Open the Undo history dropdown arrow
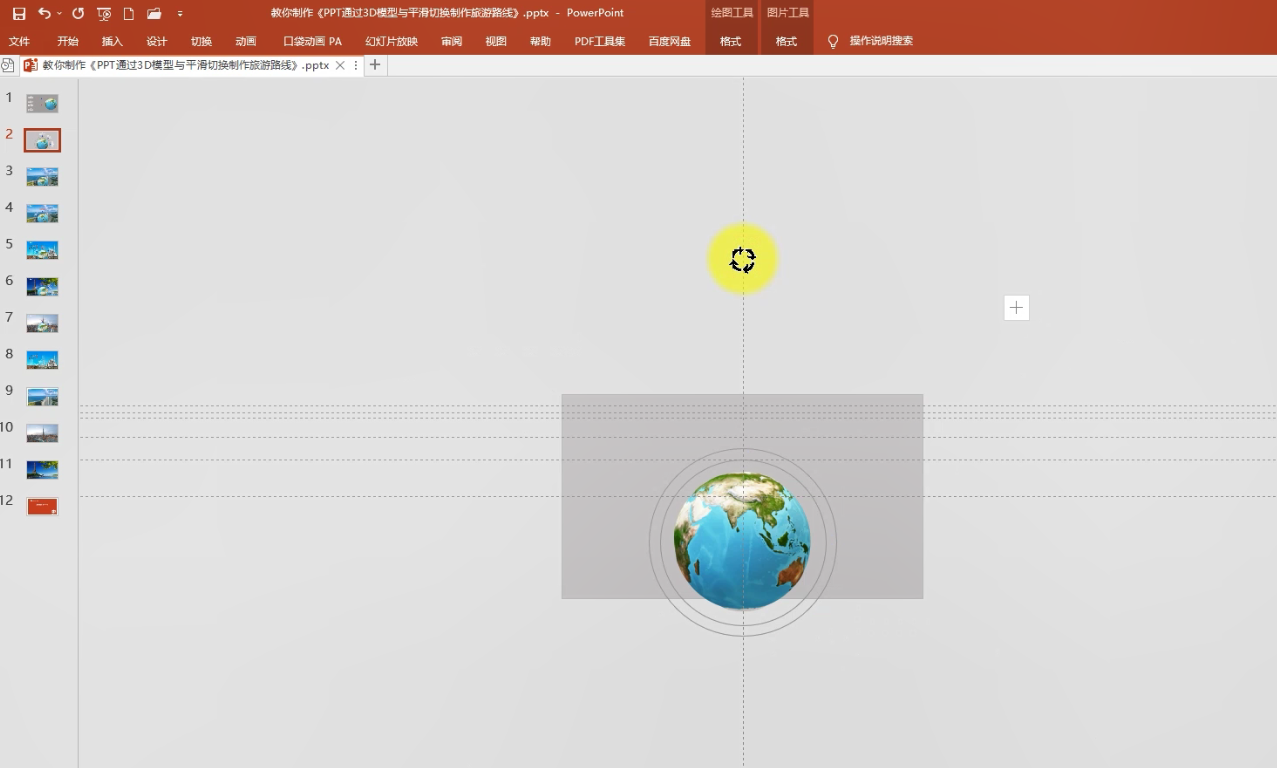Screen dimensions: 1277x768 coord(59,13)
